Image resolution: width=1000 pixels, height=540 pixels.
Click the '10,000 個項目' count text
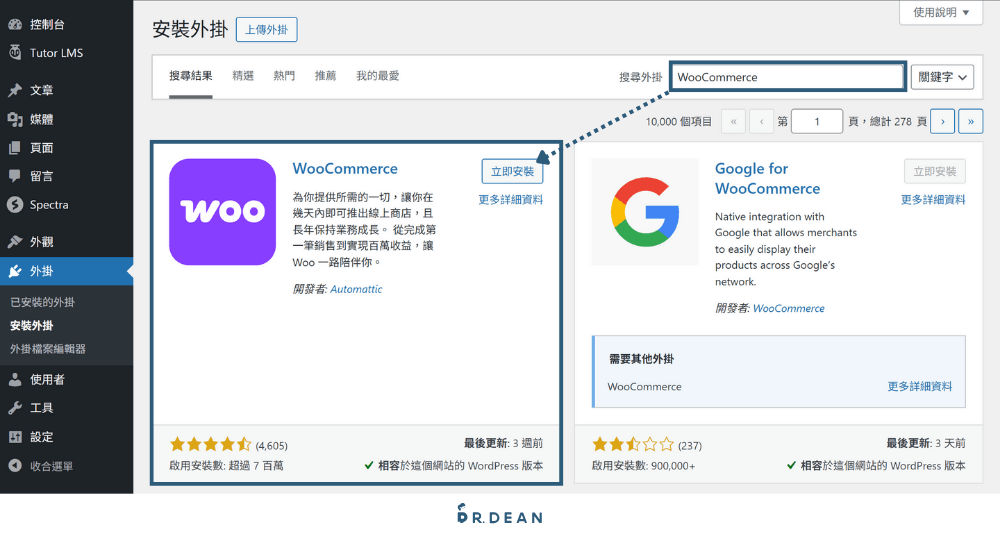click(x=679, y=122)
